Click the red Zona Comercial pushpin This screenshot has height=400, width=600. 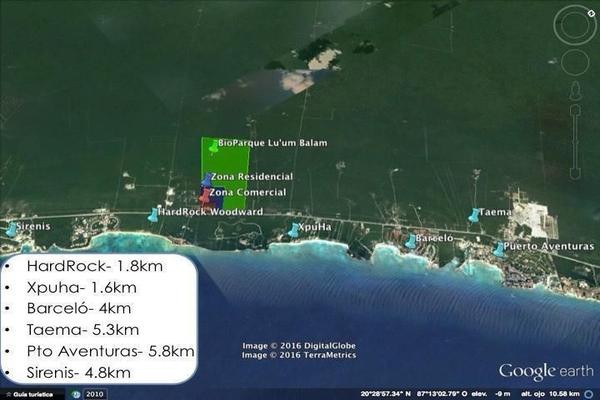[x=205, y=192]
